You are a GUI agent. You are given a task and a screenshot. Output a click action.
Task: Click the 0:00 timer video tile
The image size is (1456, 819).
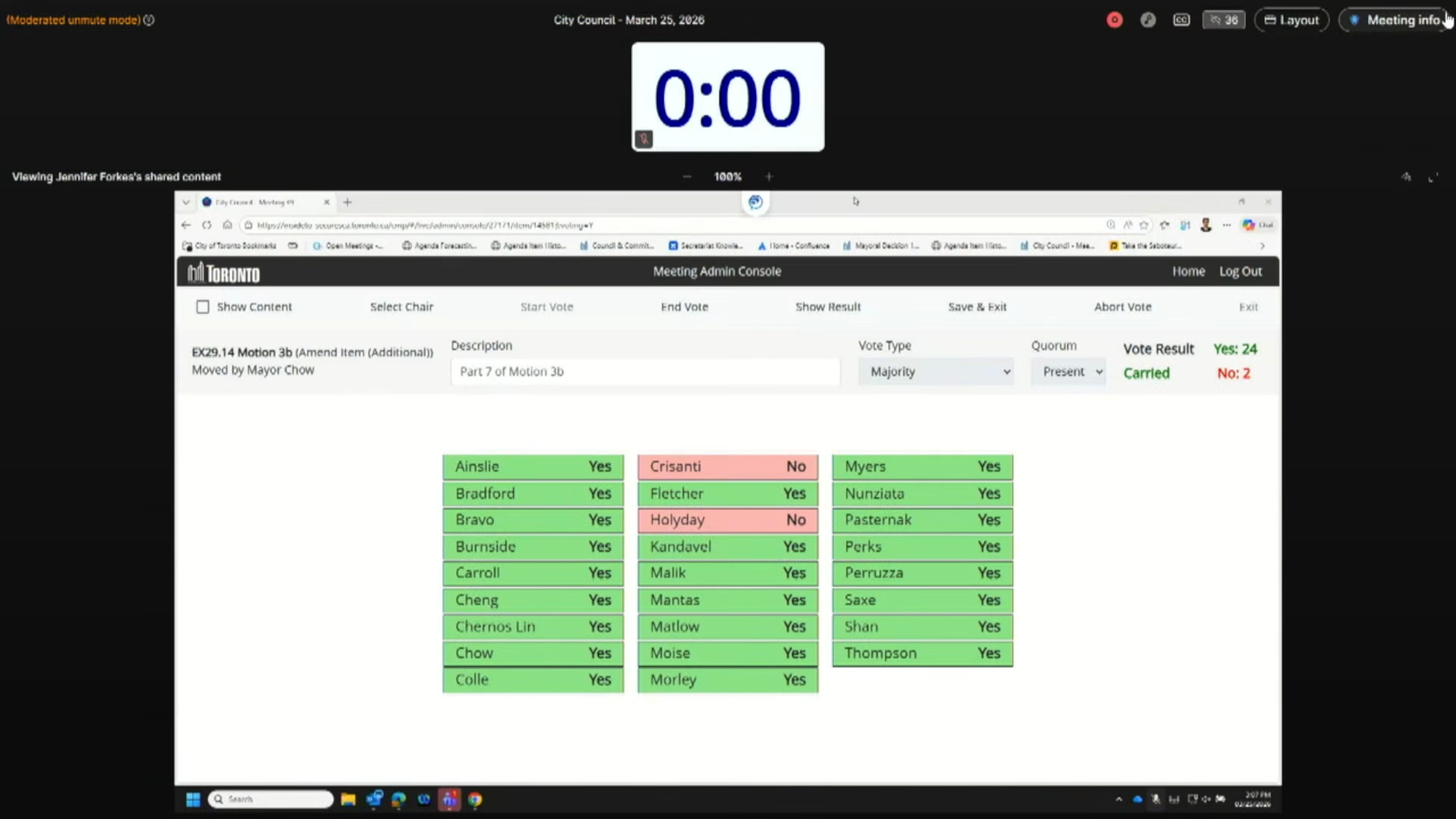click(728, 97)
